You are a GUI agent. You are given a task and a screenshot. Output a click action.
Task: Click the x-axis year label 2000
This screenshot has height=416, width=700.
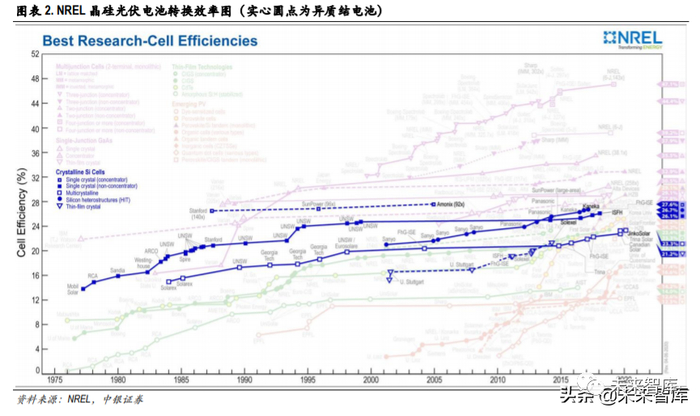[x=371, y=380]
